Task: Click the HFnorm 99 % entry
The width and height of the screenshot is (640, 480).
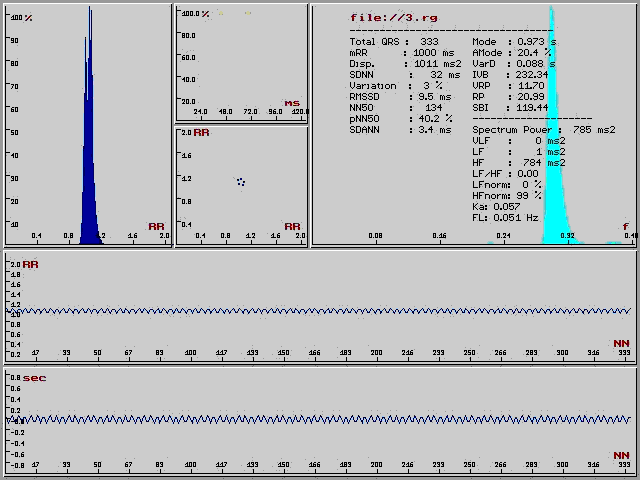Action: click(x=508, y=195)
